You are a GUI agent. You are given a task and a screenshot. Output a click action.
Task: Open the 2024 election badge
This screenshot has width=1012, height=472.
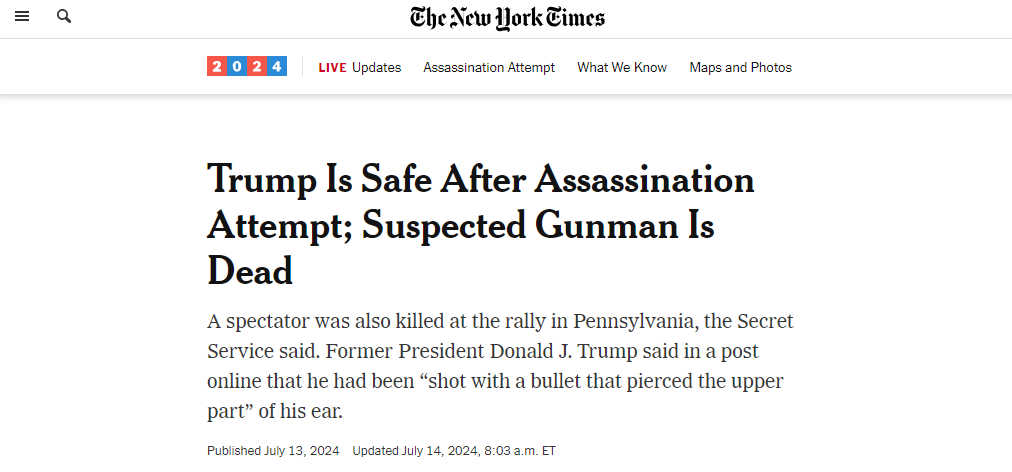[247, 67]
